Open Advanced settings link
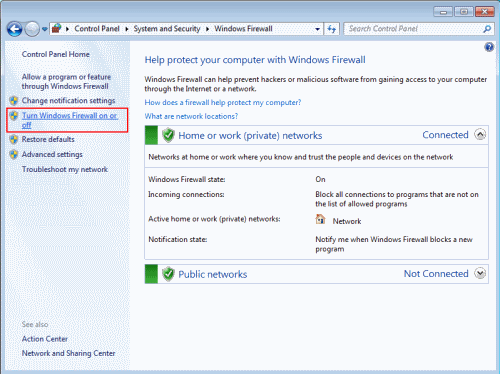This screenshot has height=374, width=500. 52,154
